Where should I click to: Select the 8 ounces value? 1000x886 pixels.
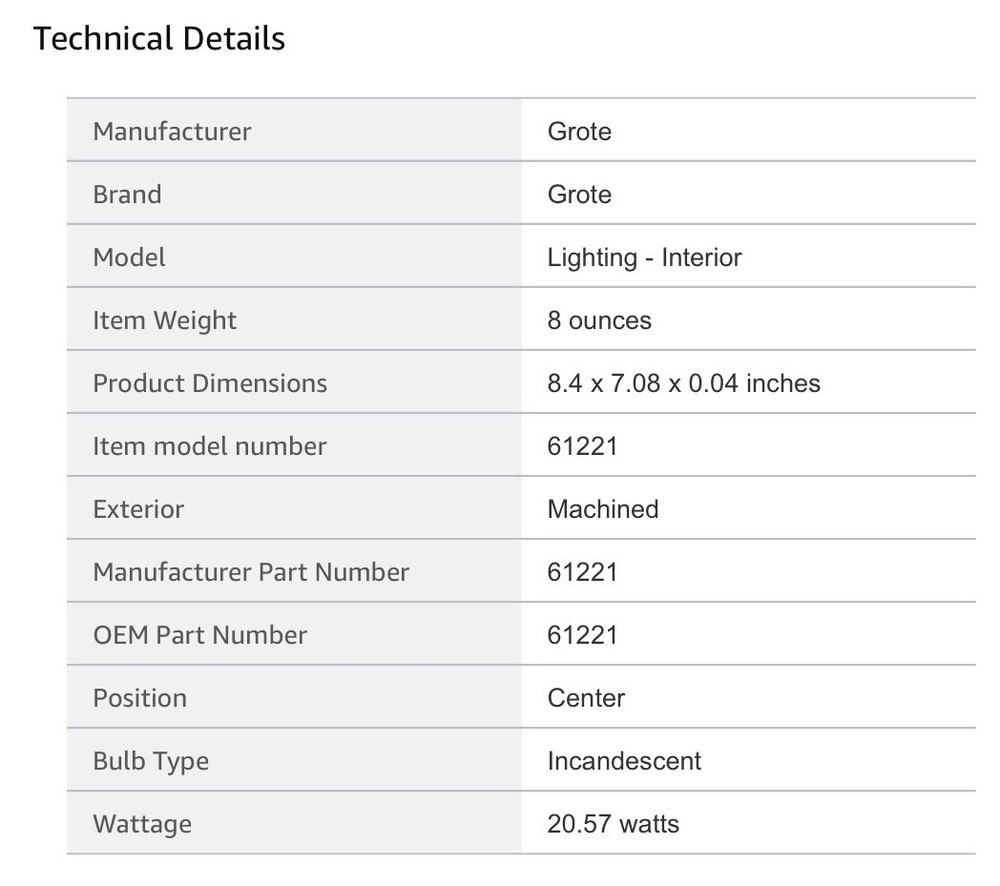pyautogui.click(x=599, y=320)
